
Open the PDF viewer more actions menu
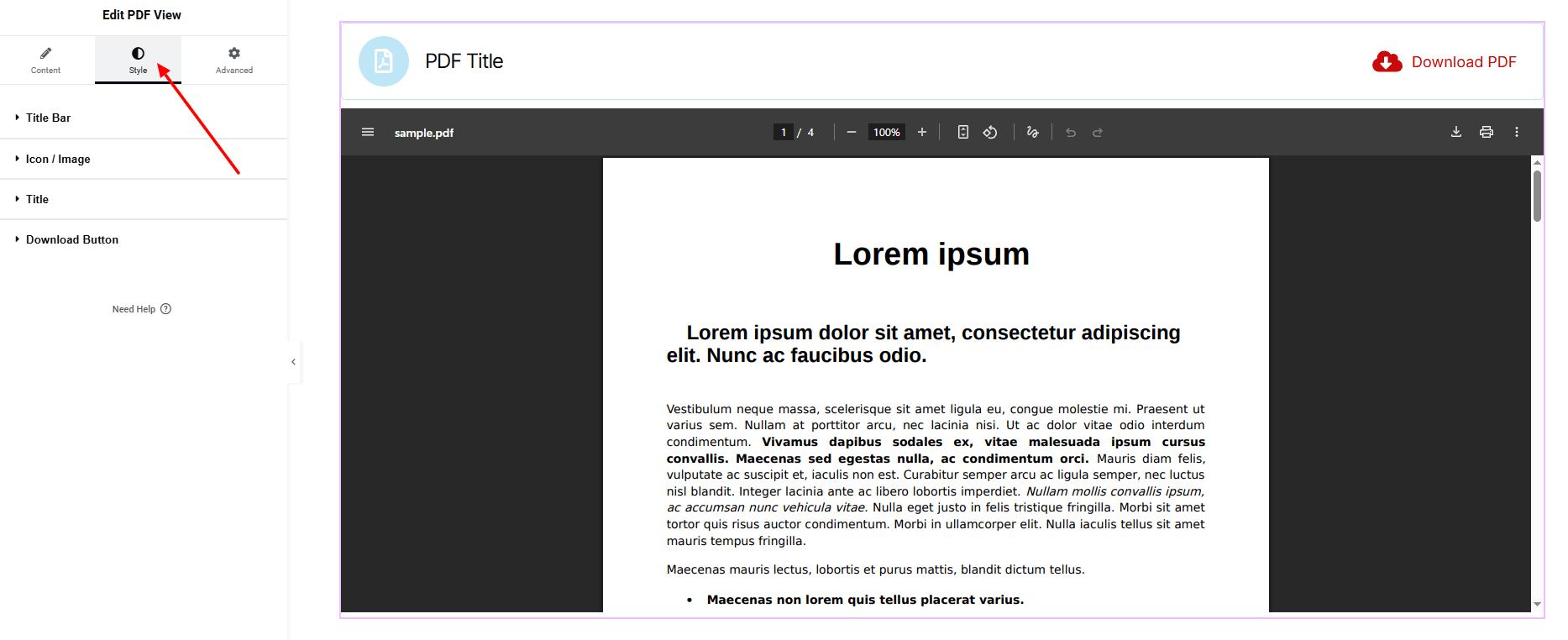(1517, 132)
